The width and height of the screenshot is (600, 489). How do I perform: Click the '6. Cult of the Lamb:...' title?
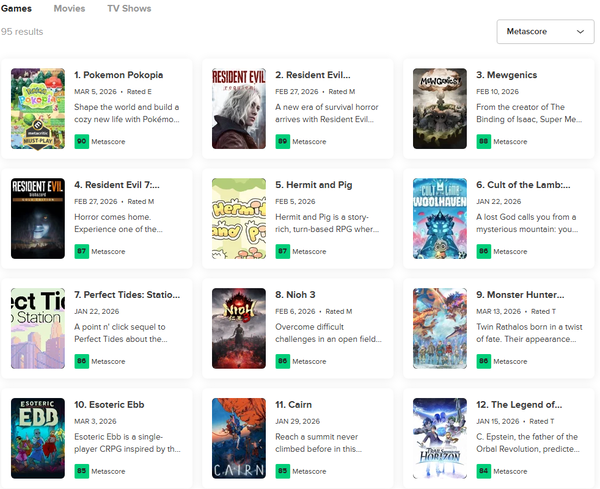(x=523, y=185)
